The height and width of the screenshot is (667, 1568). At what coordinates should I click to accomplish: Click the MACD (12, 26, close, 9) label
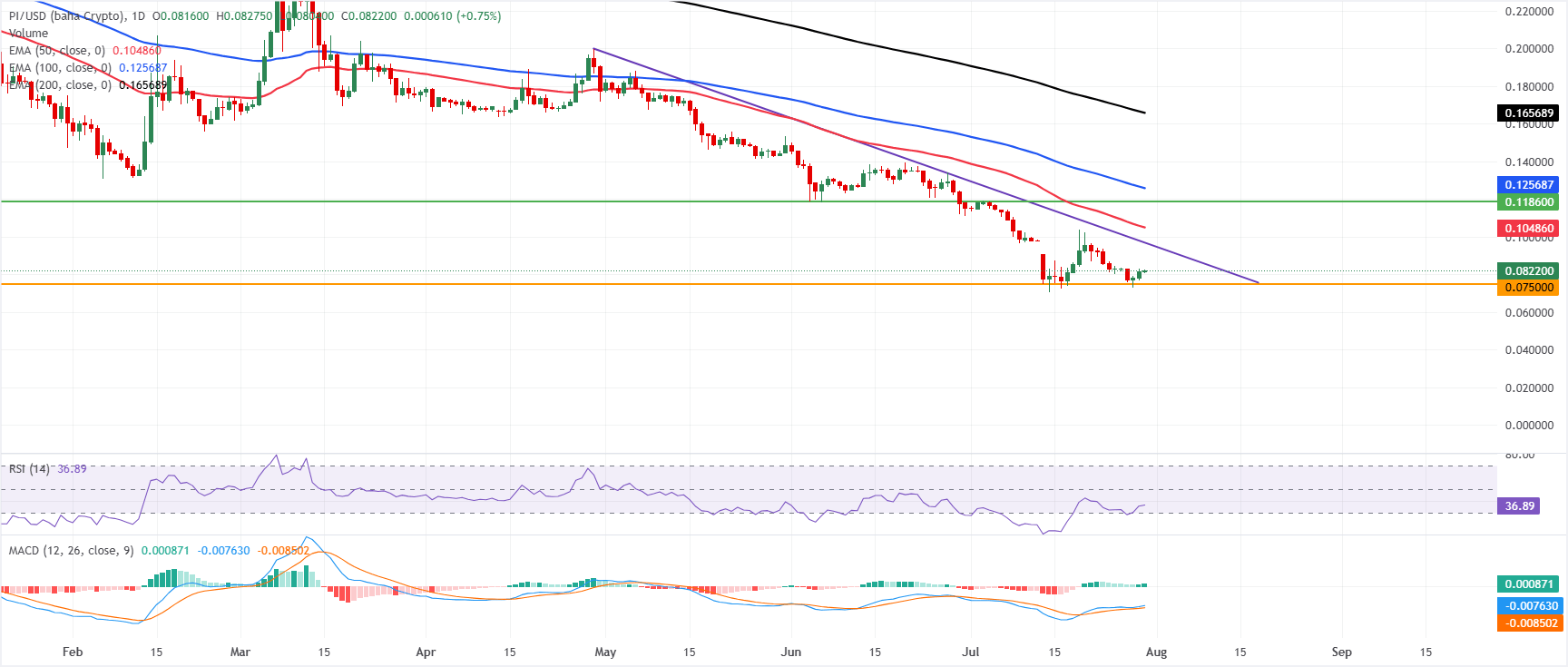click(71, 551)
